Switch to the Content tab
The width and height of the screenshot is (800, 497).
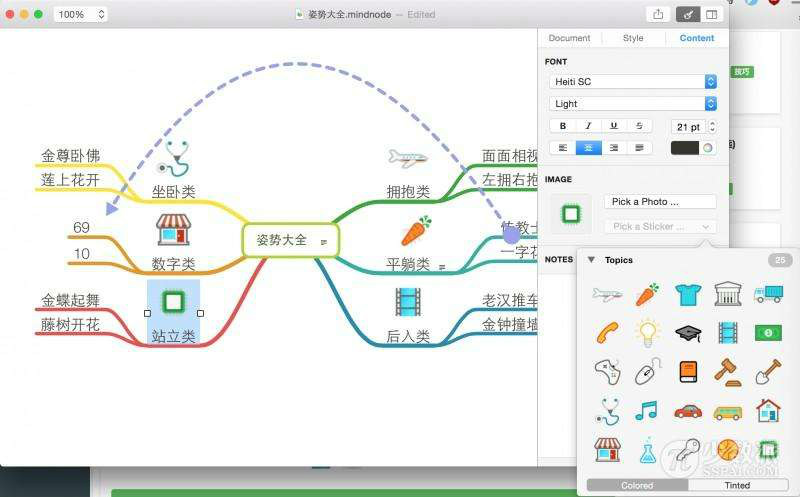click(696, 38)
